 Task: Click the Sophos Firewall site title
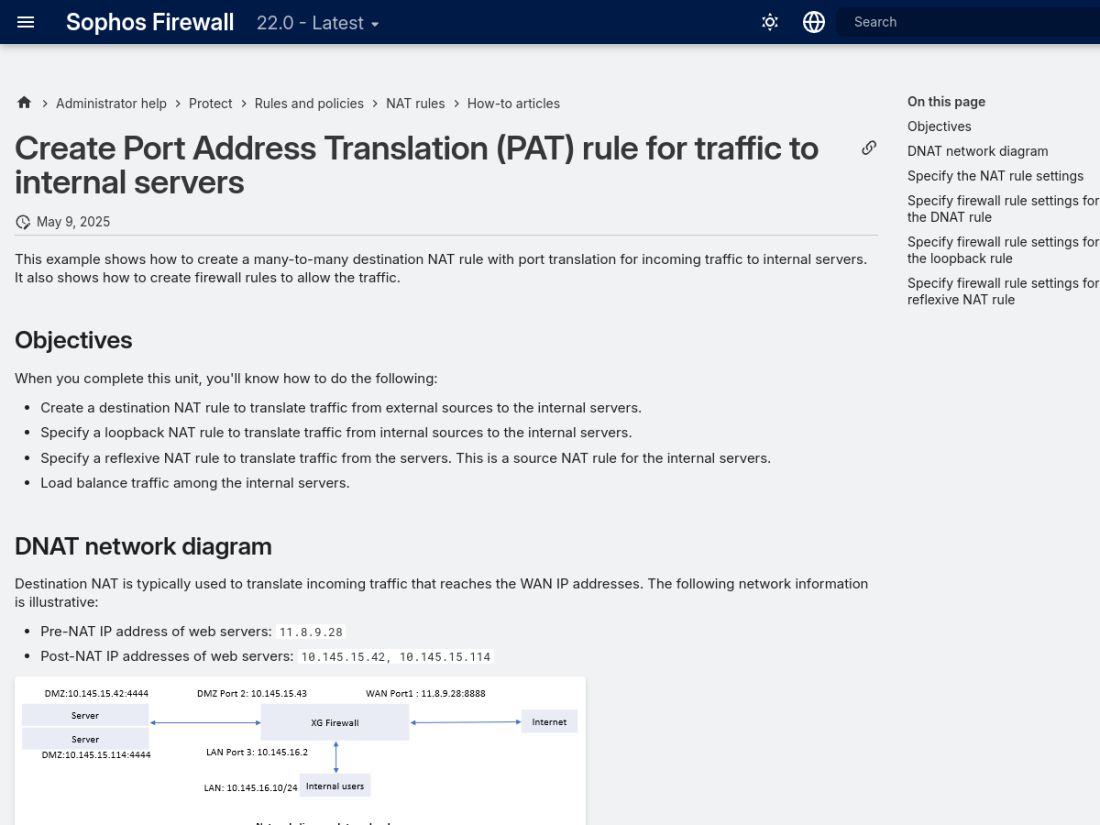click(149, 22)
